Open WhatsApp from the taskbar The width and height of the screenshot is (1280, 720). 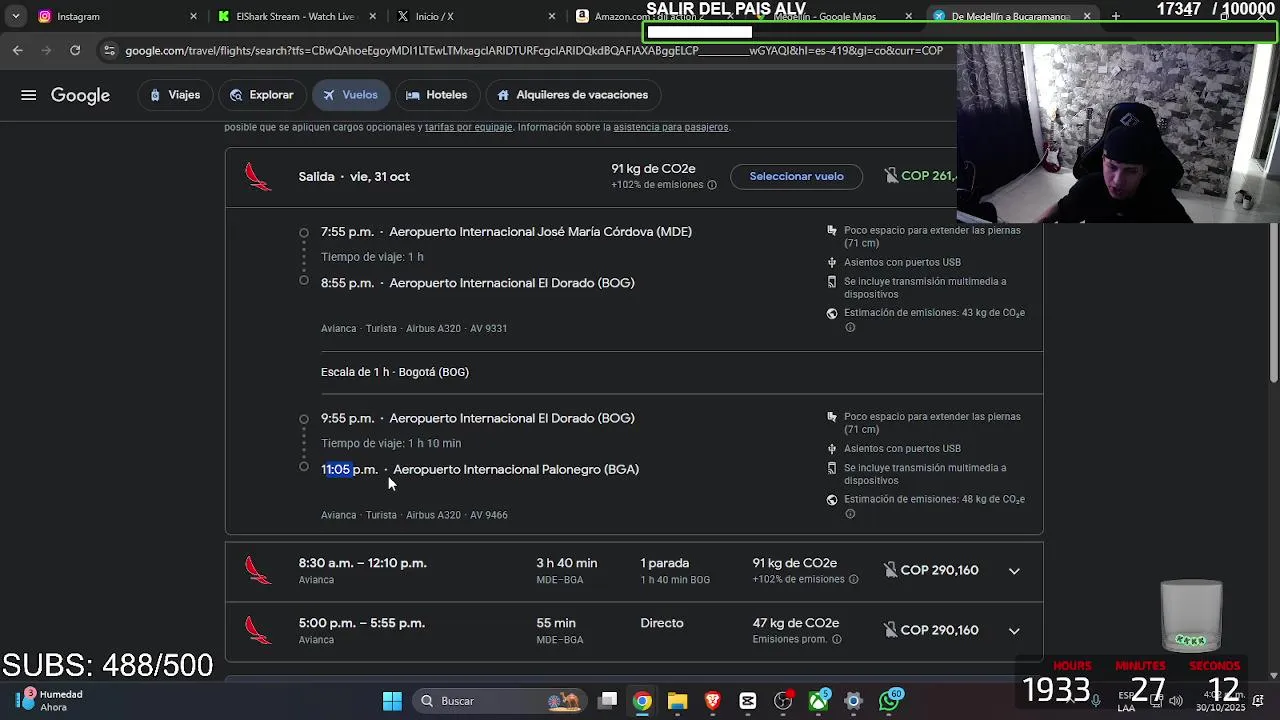889,701
